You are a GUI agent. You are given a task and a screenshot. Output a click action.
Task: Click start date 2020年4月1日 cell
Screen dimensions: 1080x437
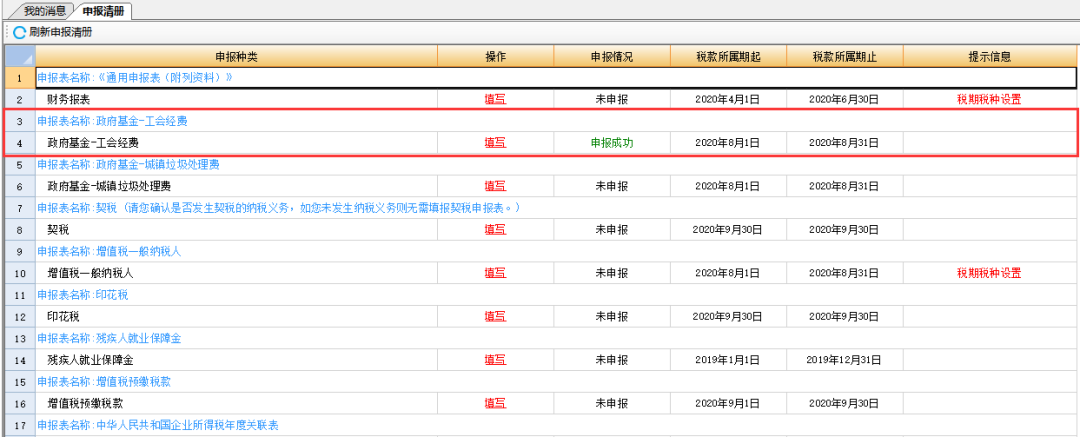pyautogui.click(x=728, y=99)
